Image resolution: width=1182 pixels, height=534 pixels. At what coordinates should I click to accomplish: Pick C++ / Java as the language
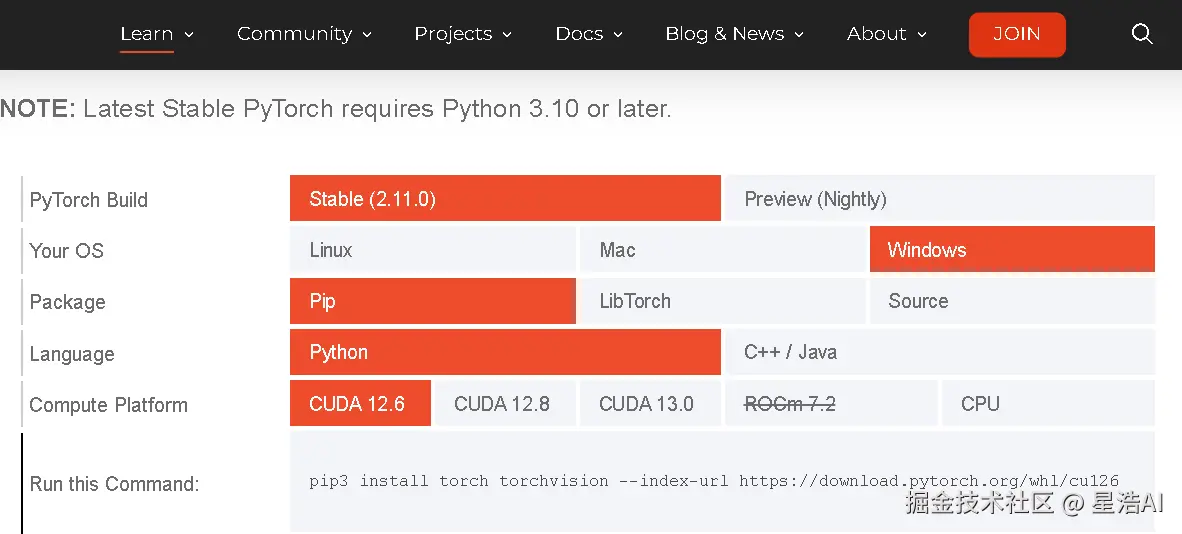pyautogui.click(x=939, y=352)
